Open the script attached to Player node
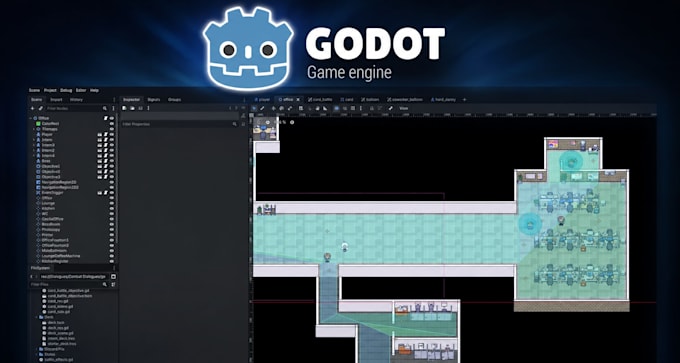 pos(105,134)
